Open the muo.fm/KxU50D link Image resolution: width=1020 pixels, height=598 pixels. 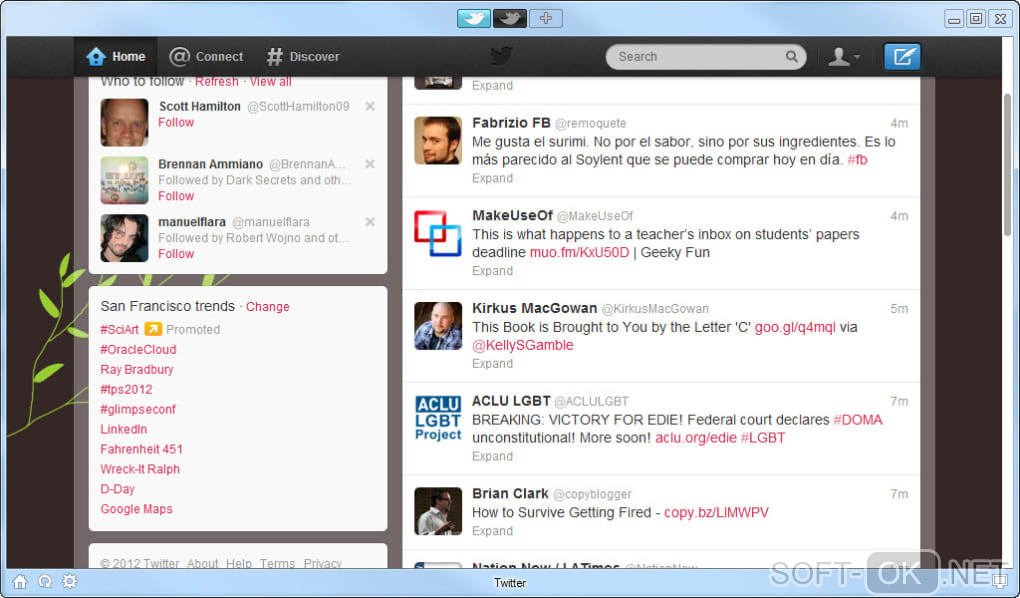click(580, 252)
